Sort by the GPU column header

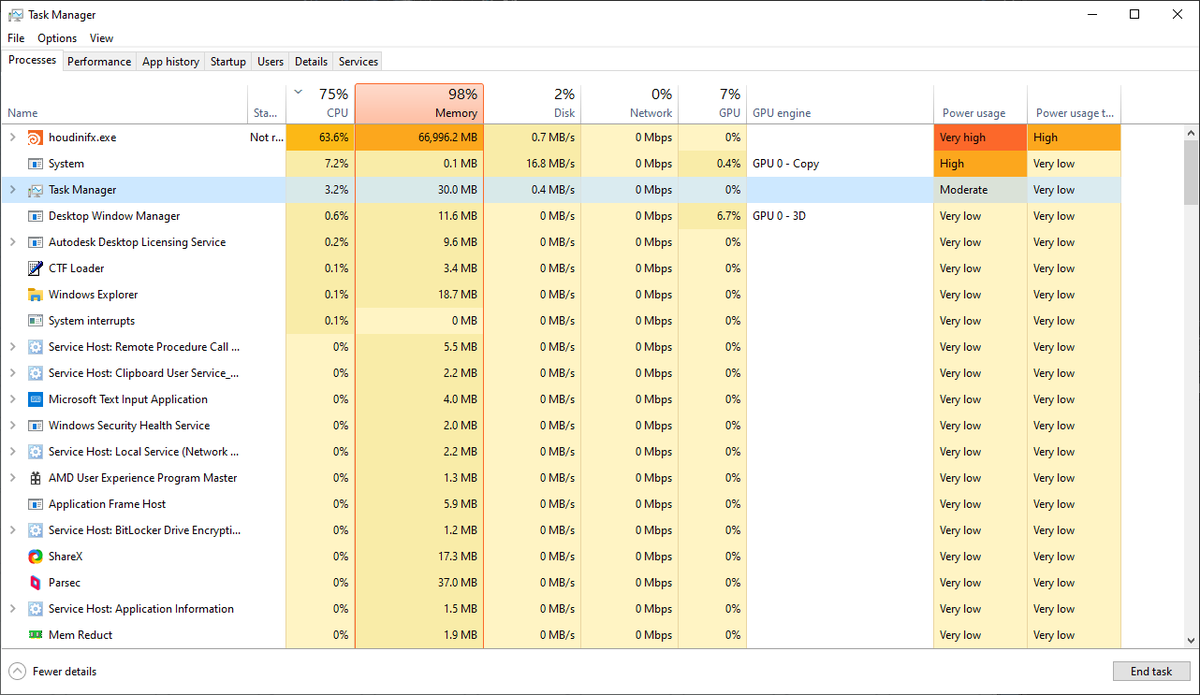[x=712, y=103]
